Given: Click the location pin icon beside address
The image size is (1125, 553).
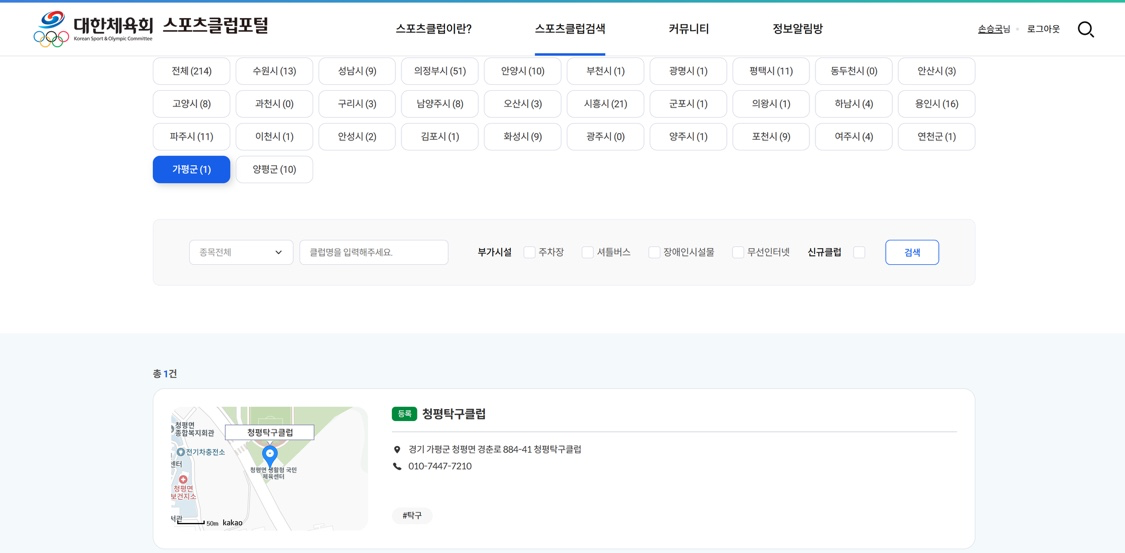Looking at the screenshot, I should coord(397,450).
